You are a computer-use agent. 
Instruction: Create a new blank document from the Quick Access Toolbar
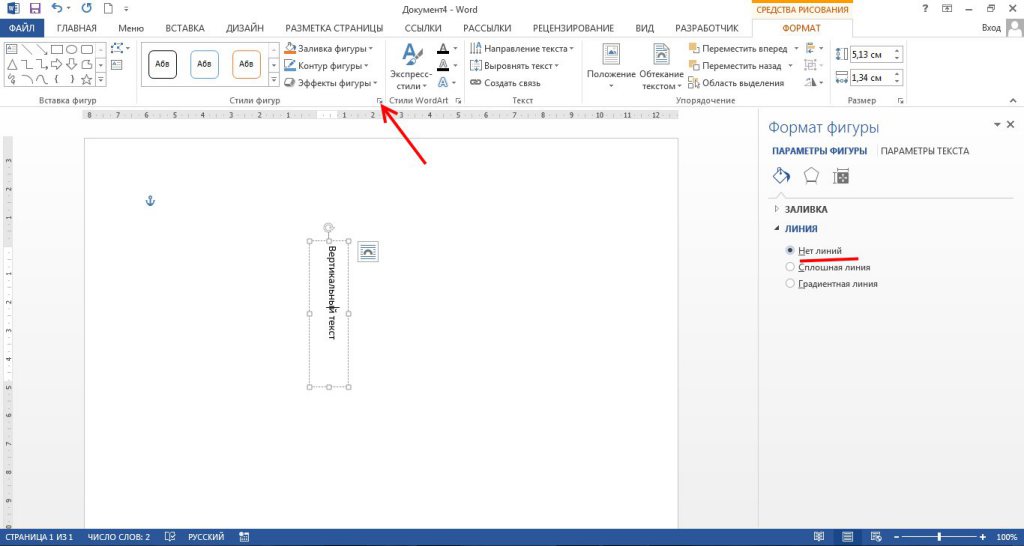[x=107, y=9]
